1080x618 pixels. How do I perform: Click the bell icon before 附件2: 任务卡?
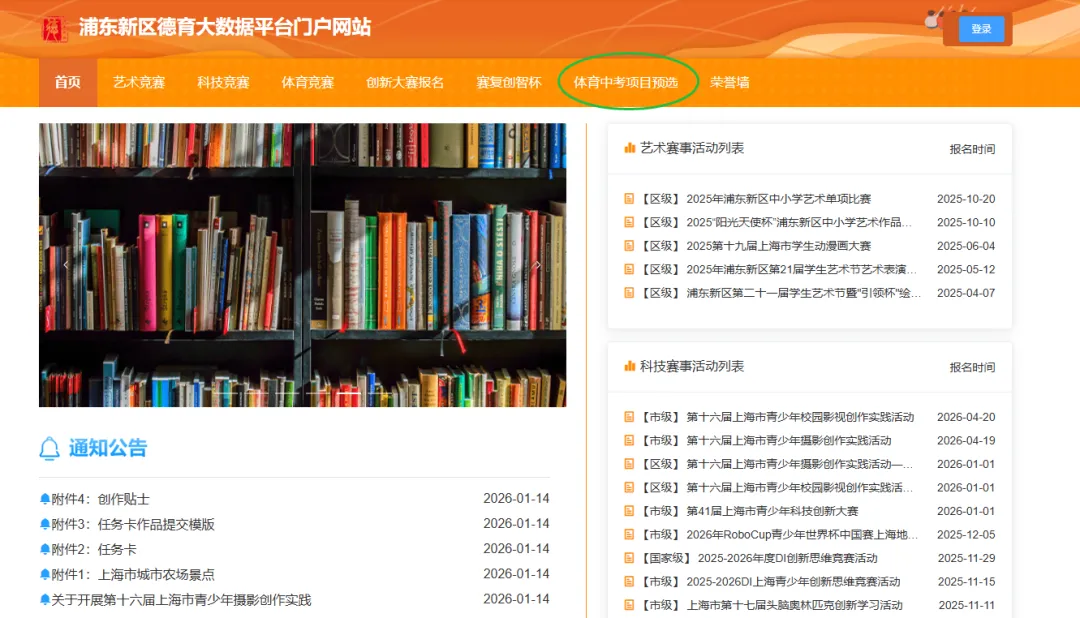[x=43, y=548]
